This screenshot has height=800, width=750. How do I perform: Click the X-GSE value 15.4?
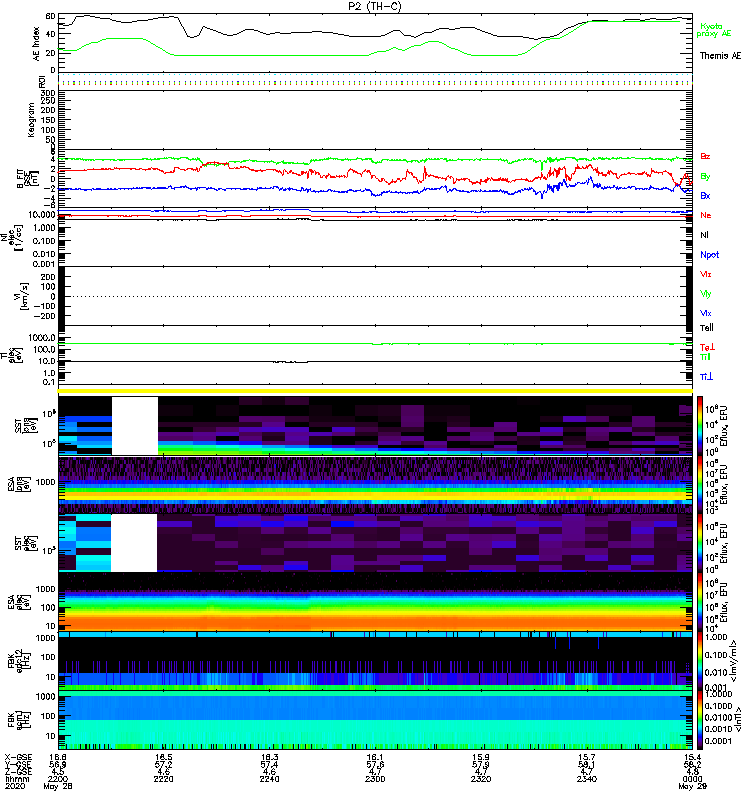click(x=692, y=758)
